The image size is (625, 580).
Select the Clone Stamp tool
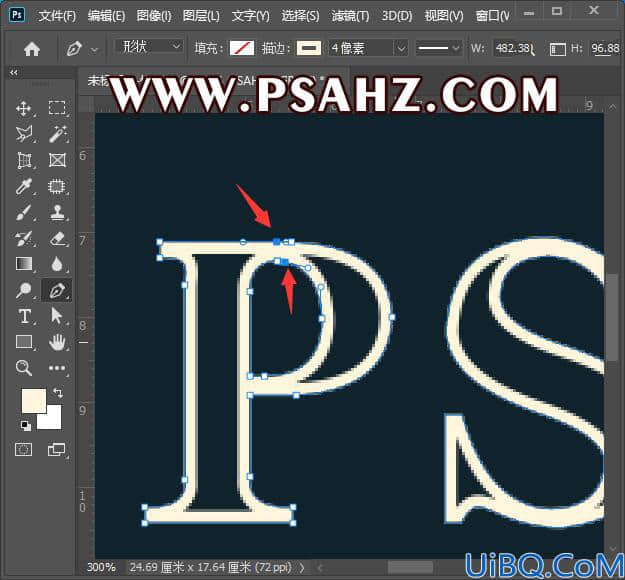pyautogui.click(x=57, y=212)
